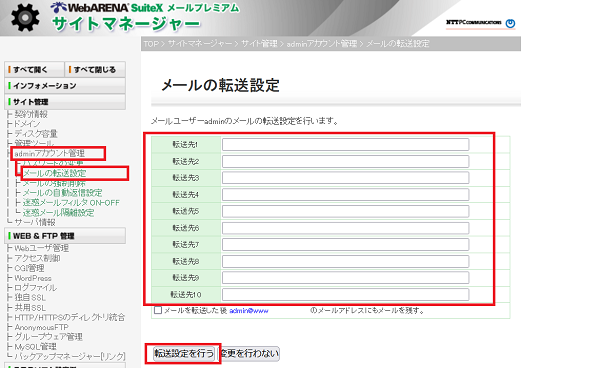Click the 転送先9 input field

pyautogui.click(x=346, y=278)
